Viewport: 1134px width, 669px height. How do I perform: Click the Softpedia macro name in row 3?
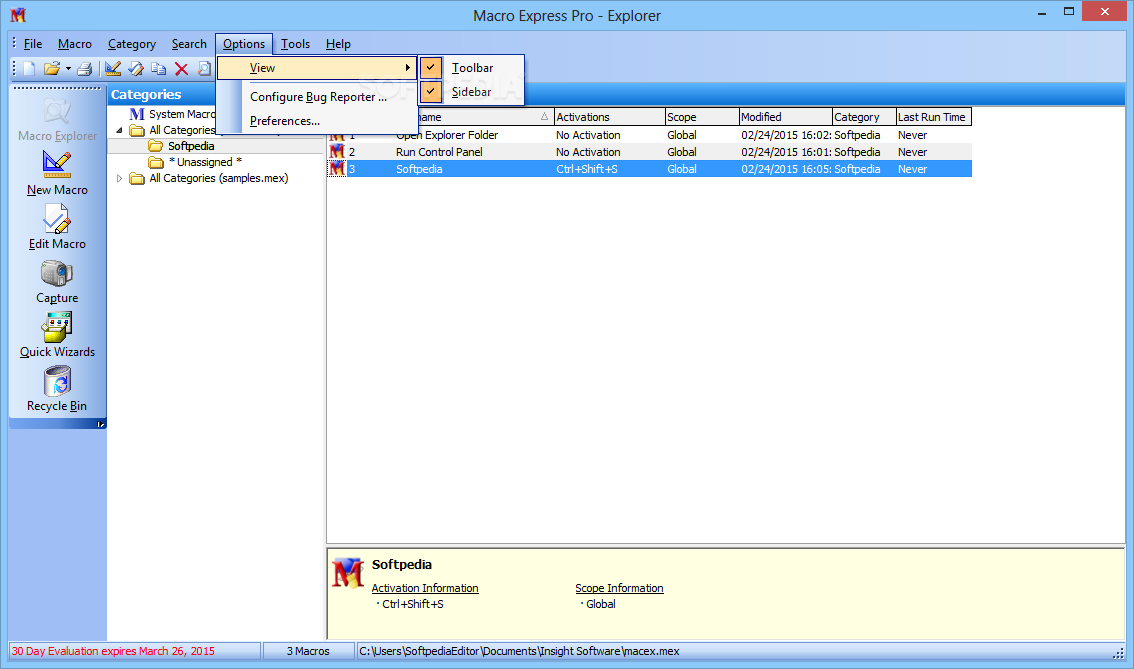click(x=419, y=169)
